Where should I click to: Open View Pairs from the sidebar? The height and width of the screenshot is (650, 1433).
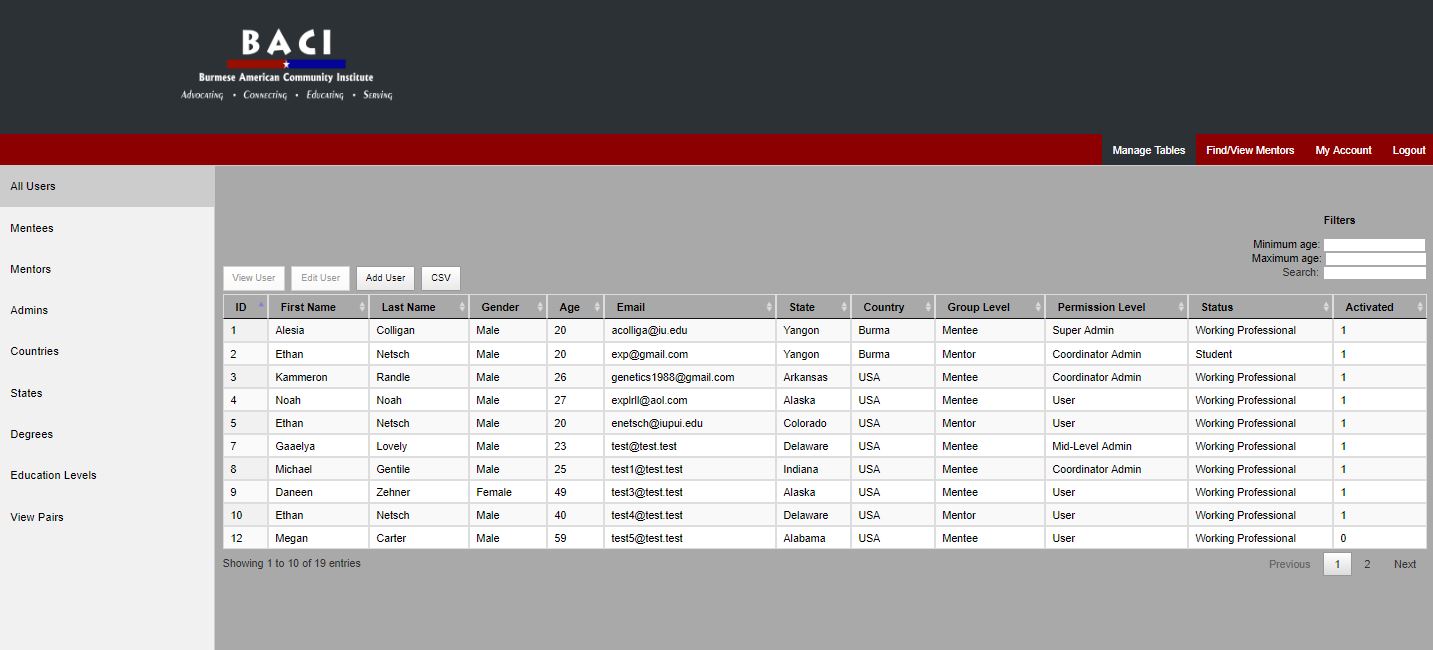coord(37,517)
